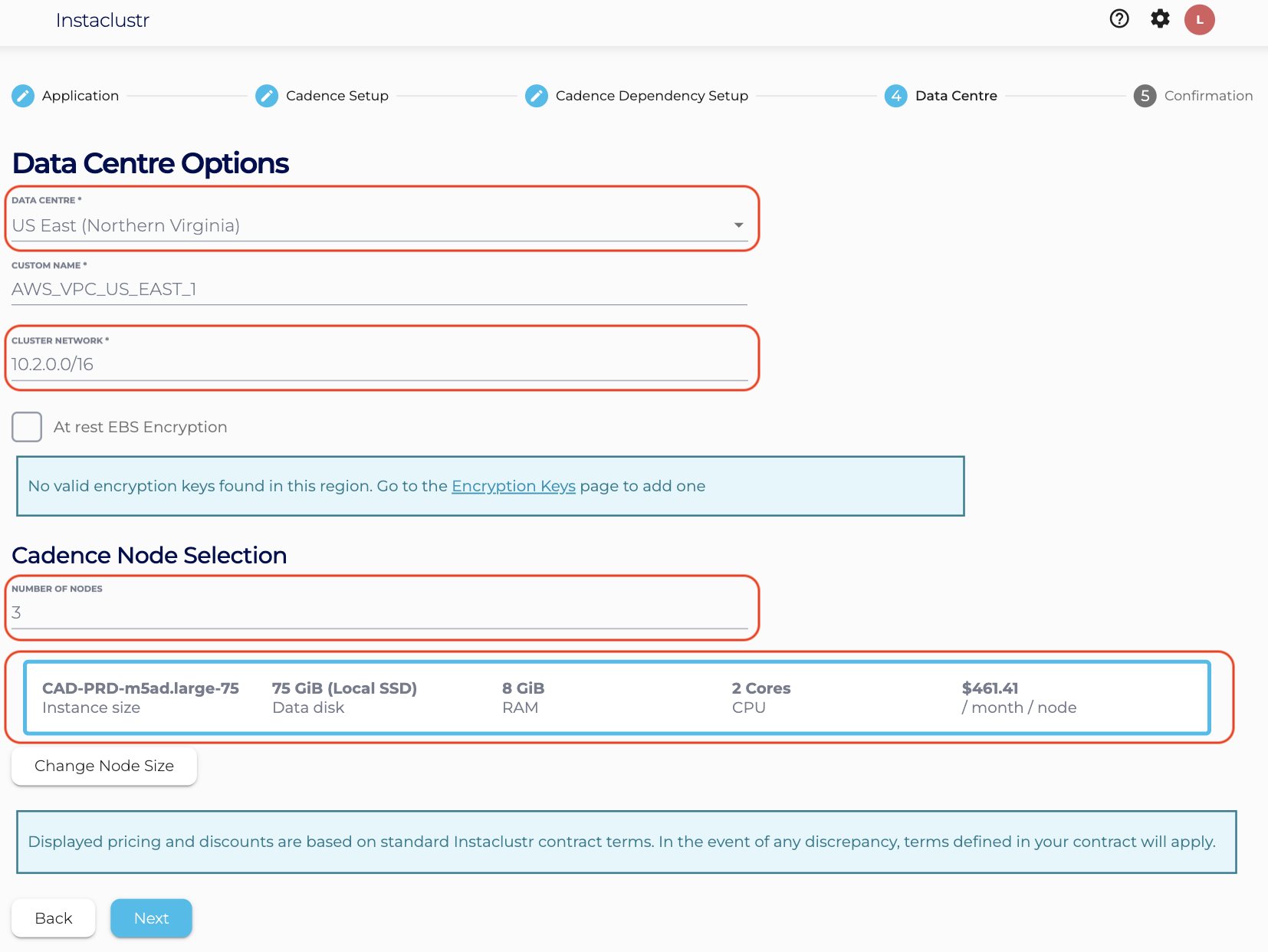This screenshot has width=1268, height=952.
Task: Go to the Cadence Setup step label
Action: pos(337,96)
